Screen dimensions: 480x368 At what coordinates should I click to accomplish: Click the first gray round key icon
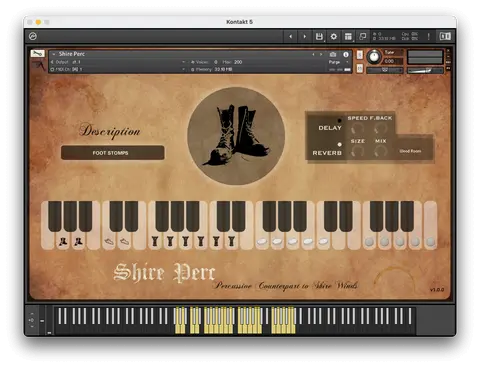(x=369, y=241)
